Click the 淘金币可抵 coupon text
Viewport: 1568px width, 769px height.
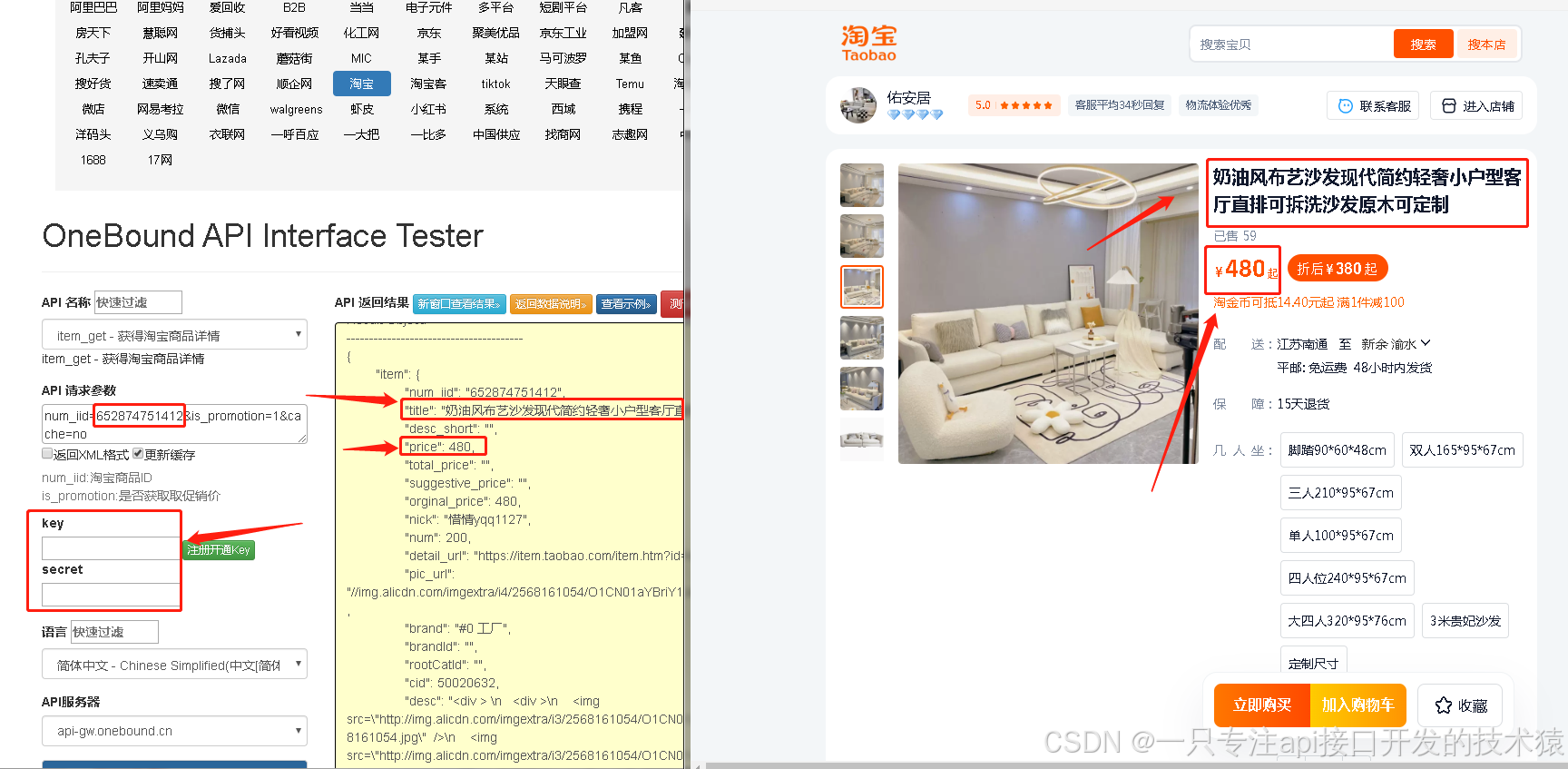point(1308,302)
